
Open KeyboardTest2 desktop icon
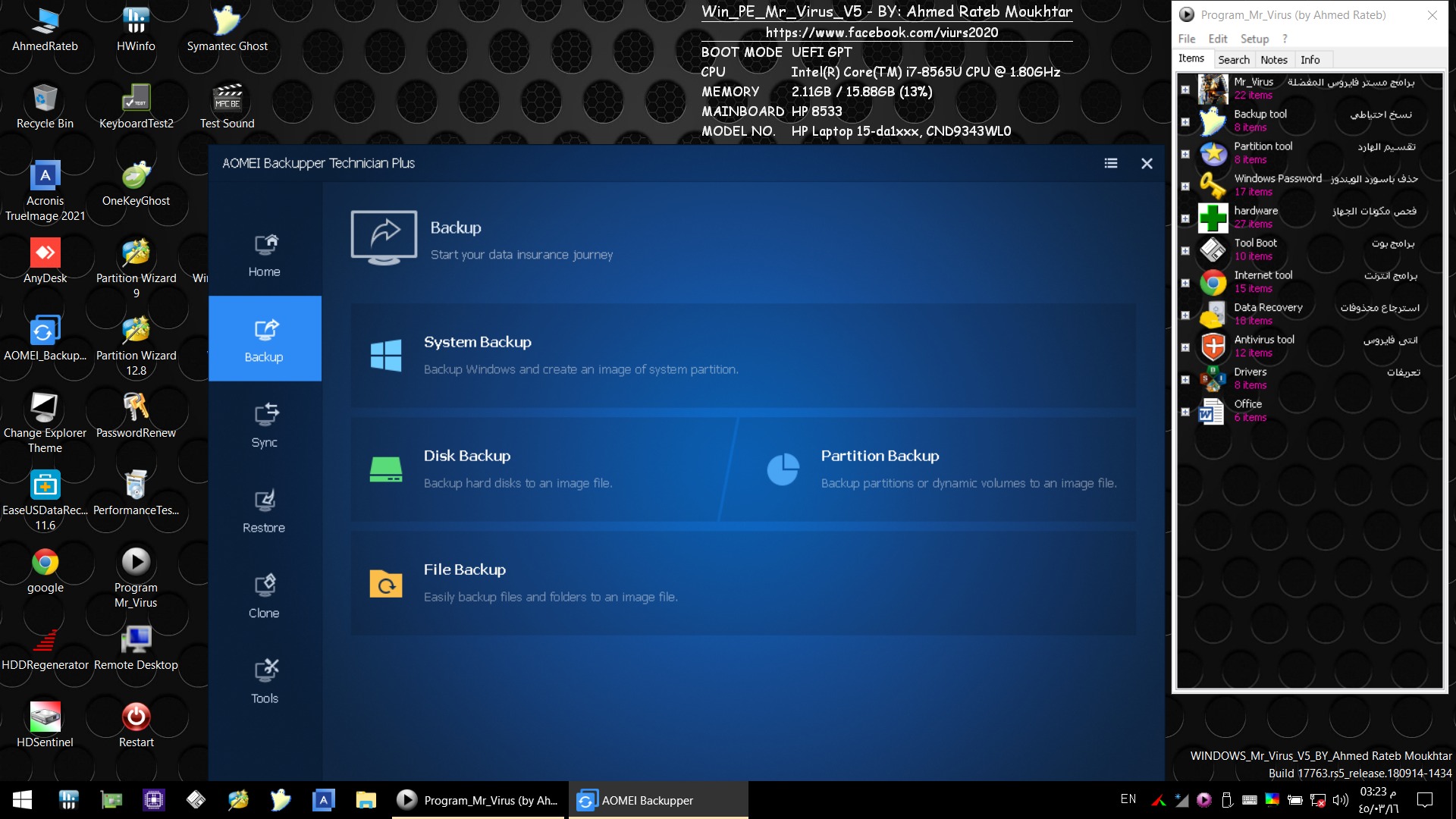pyautogui.click(x=136, y=107)
